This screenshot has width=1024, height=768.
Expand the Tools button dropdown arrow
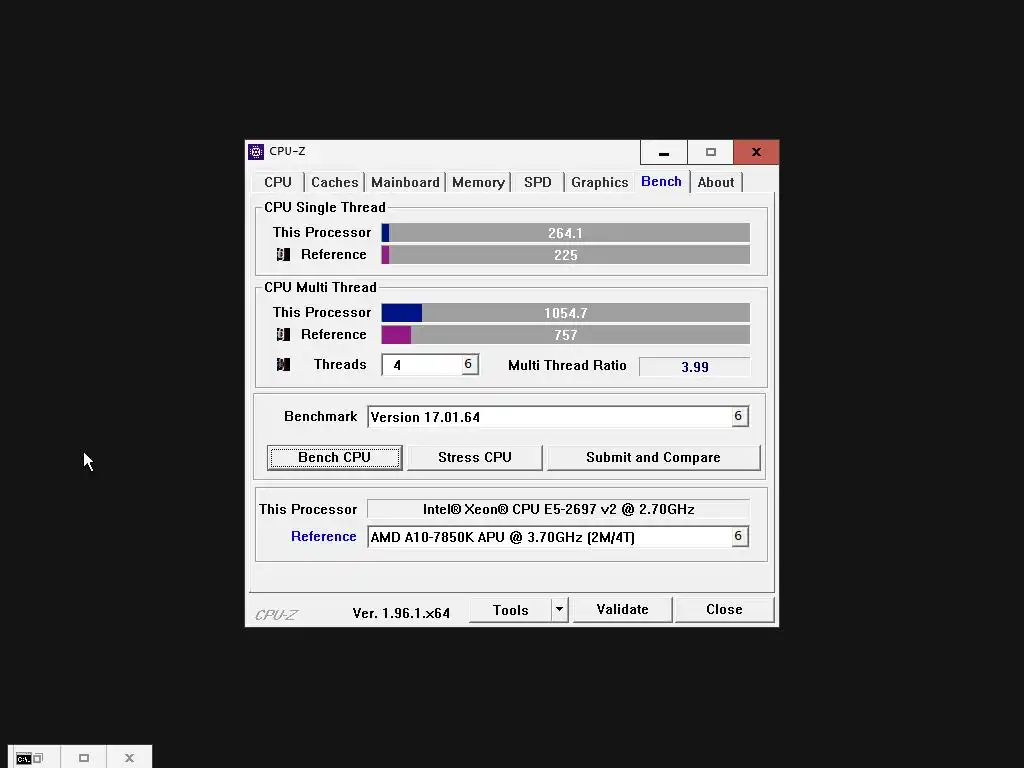point(560,610)
